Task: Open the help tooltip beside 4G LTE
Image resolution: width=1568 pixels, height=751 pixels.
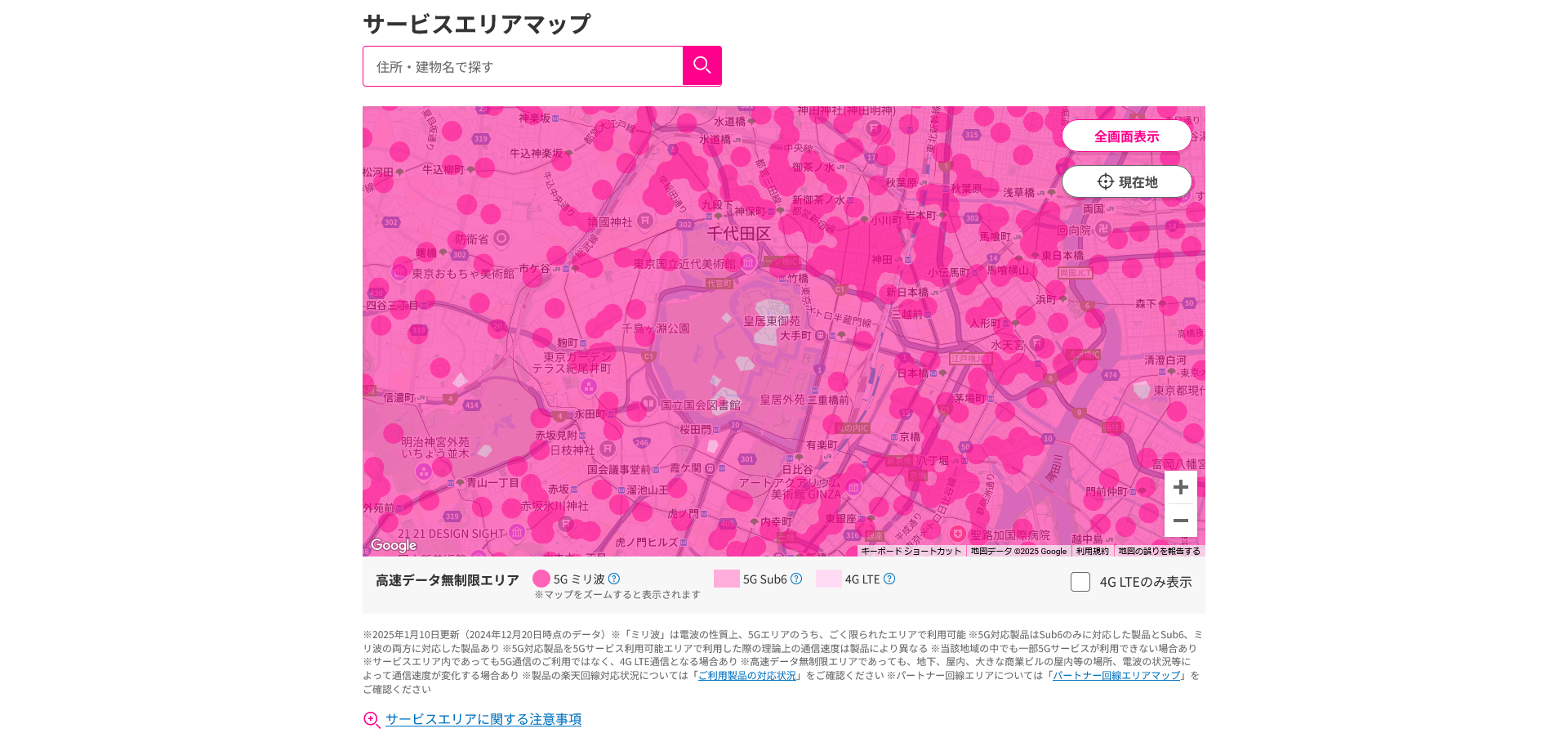Action: tap(889, 579)
